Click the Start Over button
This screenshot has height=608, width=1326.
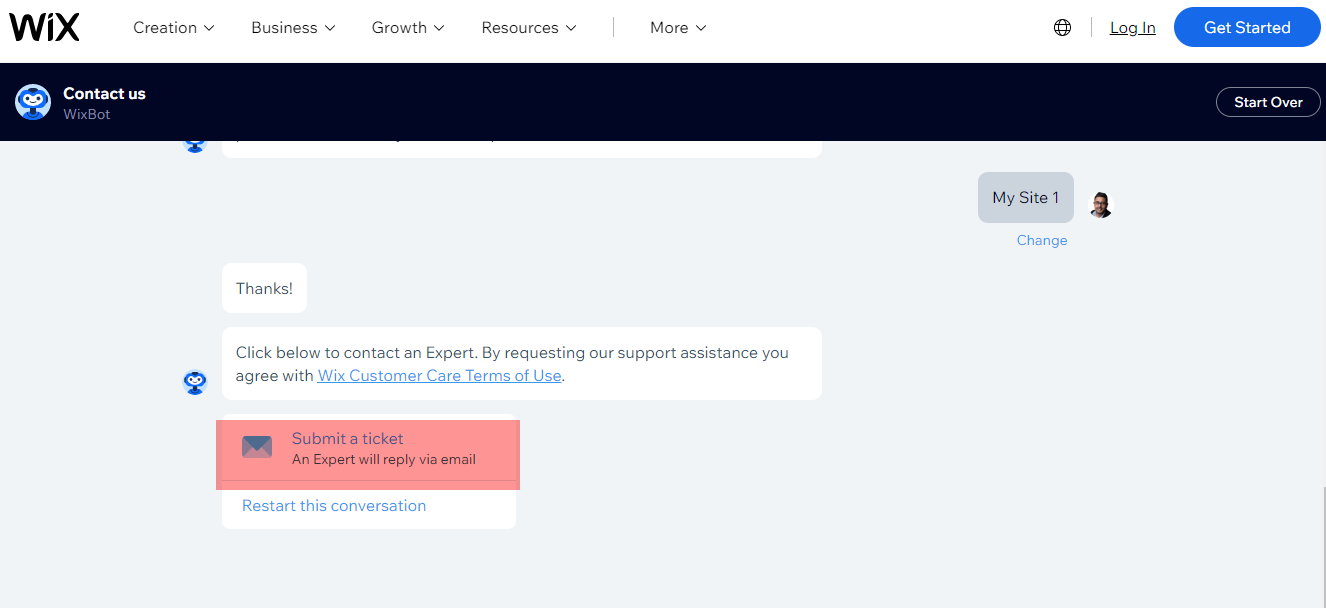(1268, 101)
